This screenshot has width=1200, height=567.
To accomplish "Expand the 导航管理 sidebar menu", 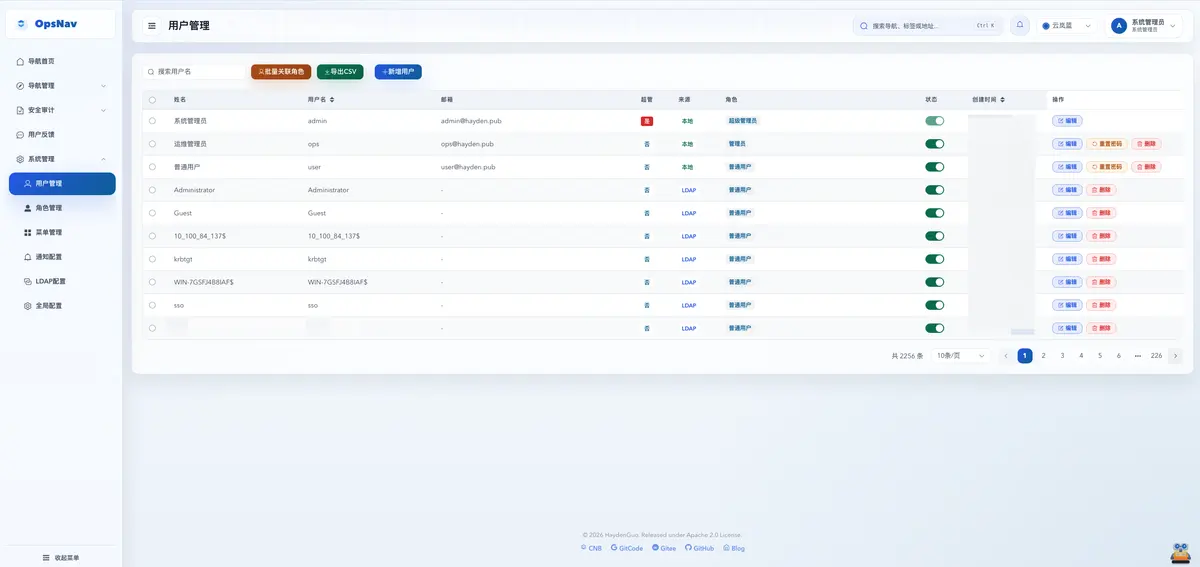I will click(62, 86).
